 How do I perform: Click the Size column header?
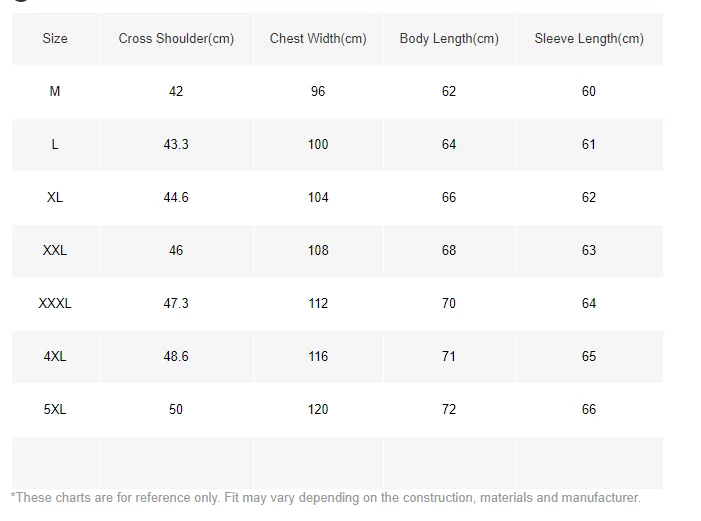(x=55, y=39)
